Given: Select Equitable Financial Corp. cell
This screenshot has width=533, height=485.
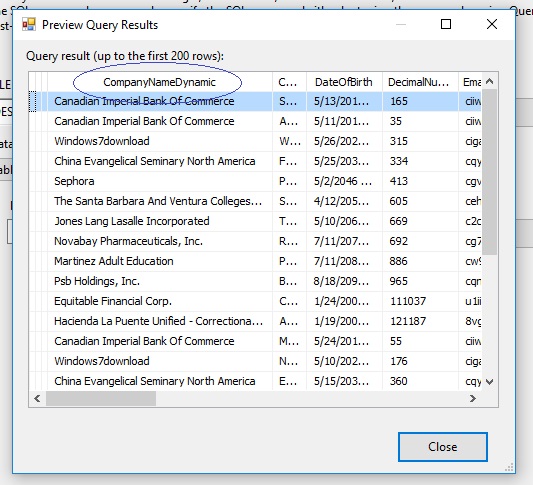Looking at the screenshot, I should coord(160,301).
